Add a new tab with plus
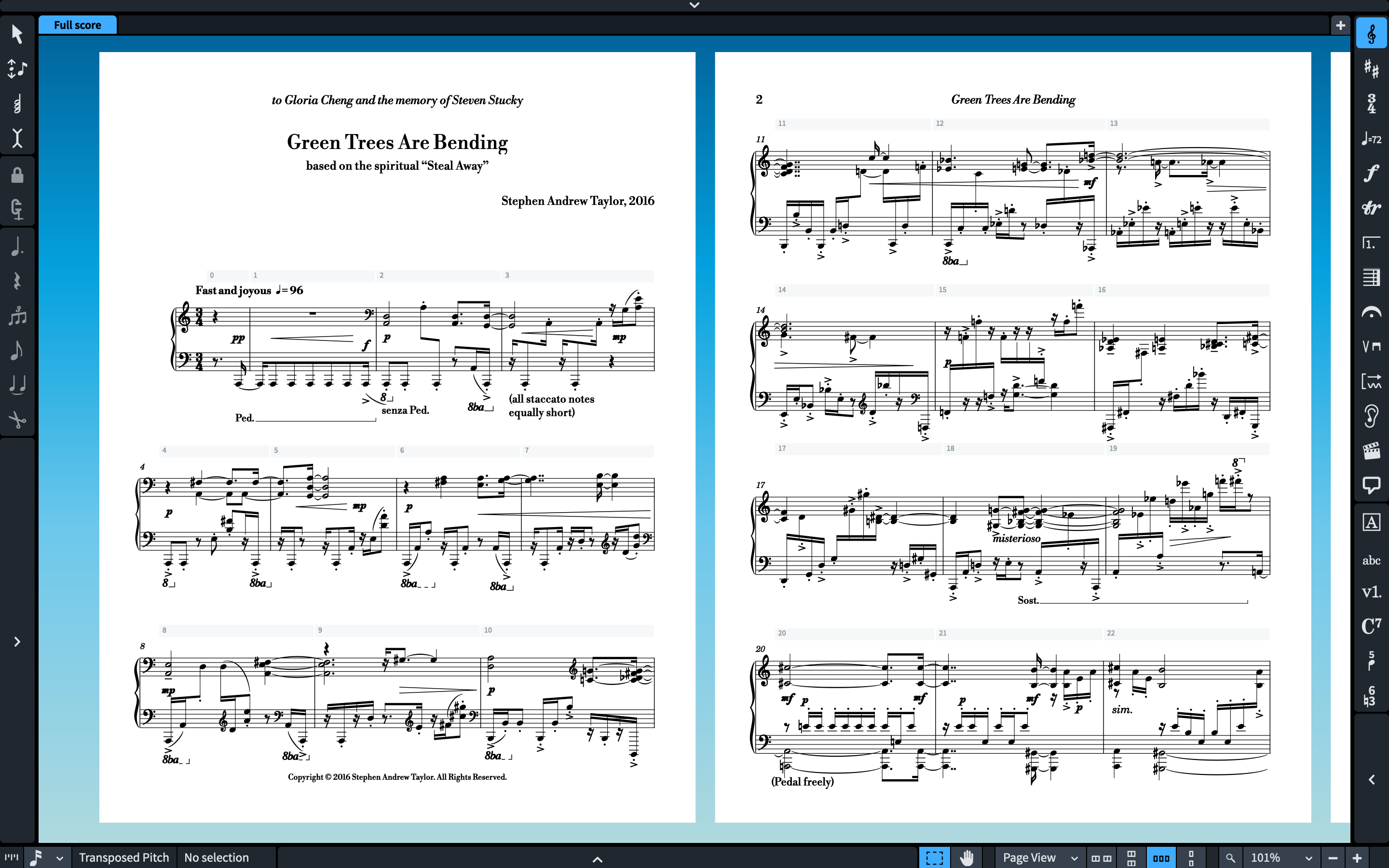This screenshot has width=1389, height=868. click(x=1340, y=25)
